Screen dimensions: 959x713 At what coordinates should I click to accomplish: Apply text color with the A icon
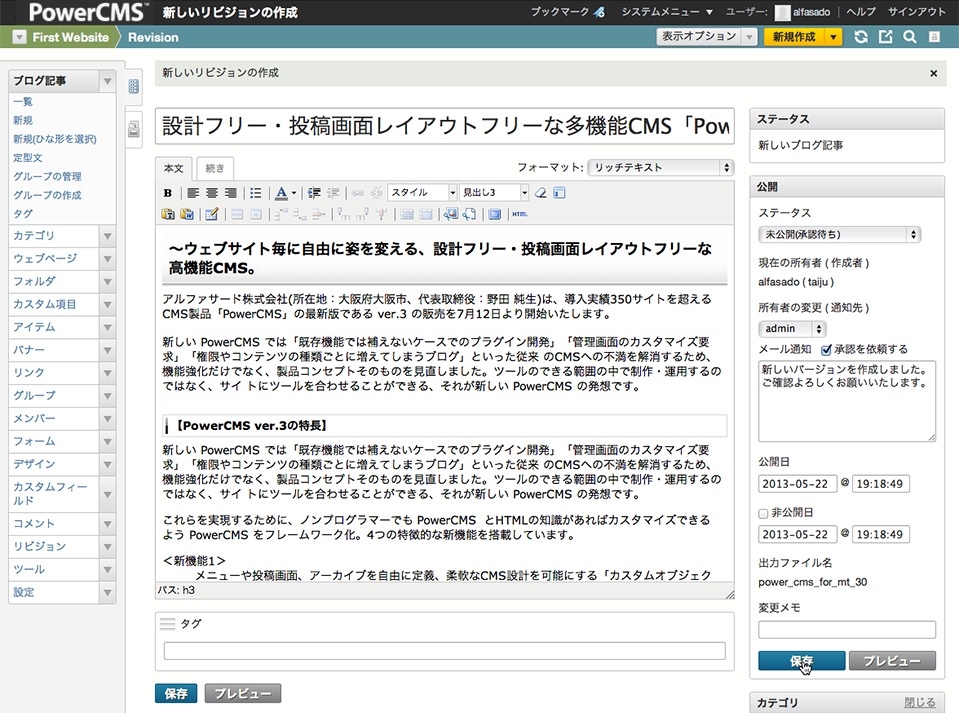[281, 193]
